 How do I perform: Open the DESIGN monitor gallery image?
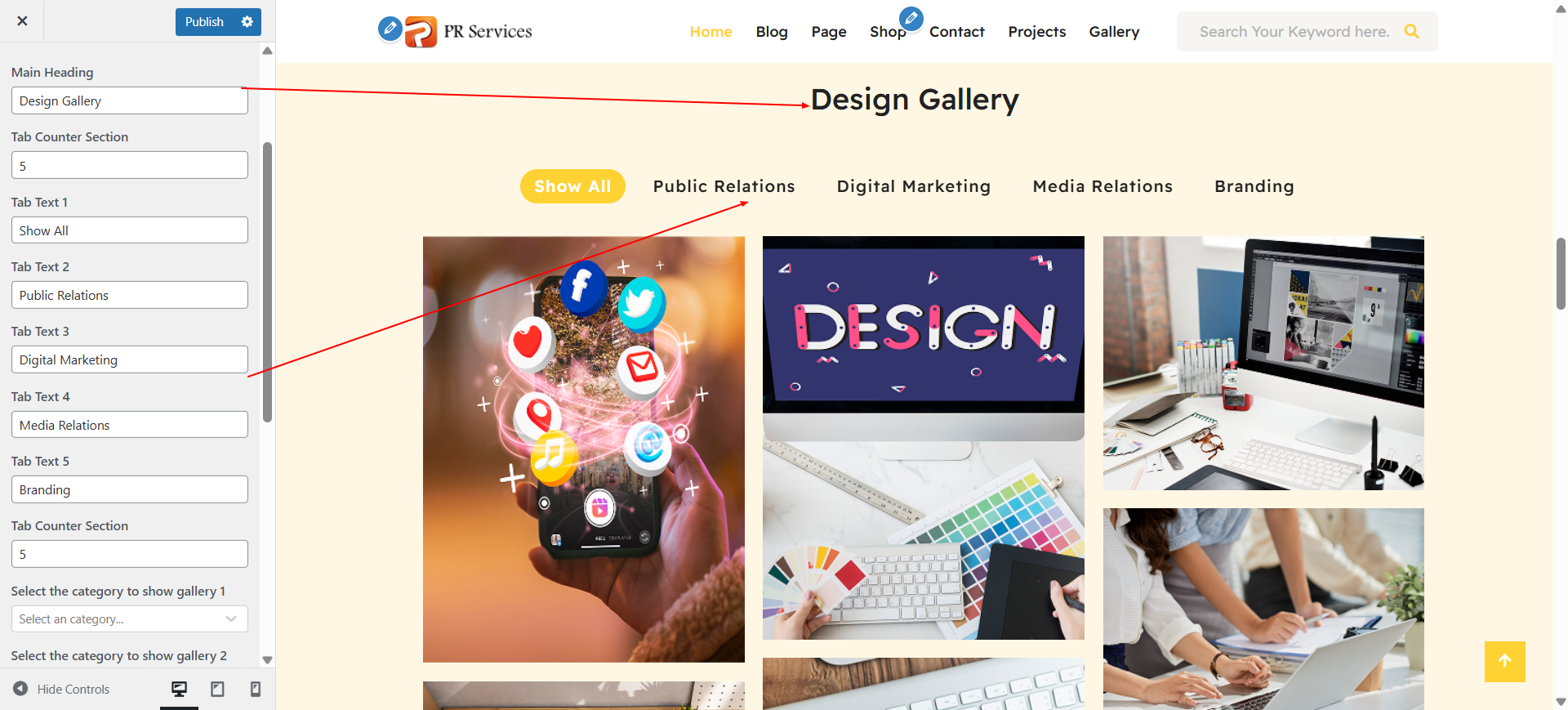(x=923, y=438)
